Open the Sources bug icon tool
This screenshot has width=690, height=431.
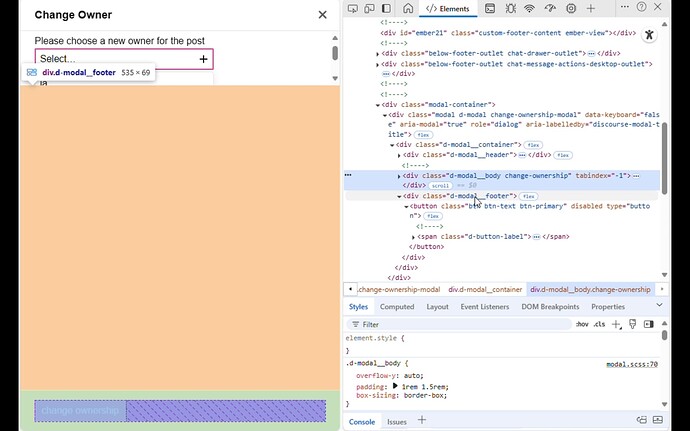(x=510, y=8)
